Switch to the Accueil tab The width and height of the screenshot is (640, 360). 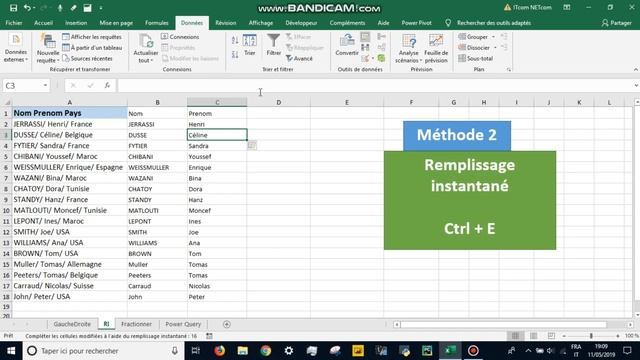point(43,23)
